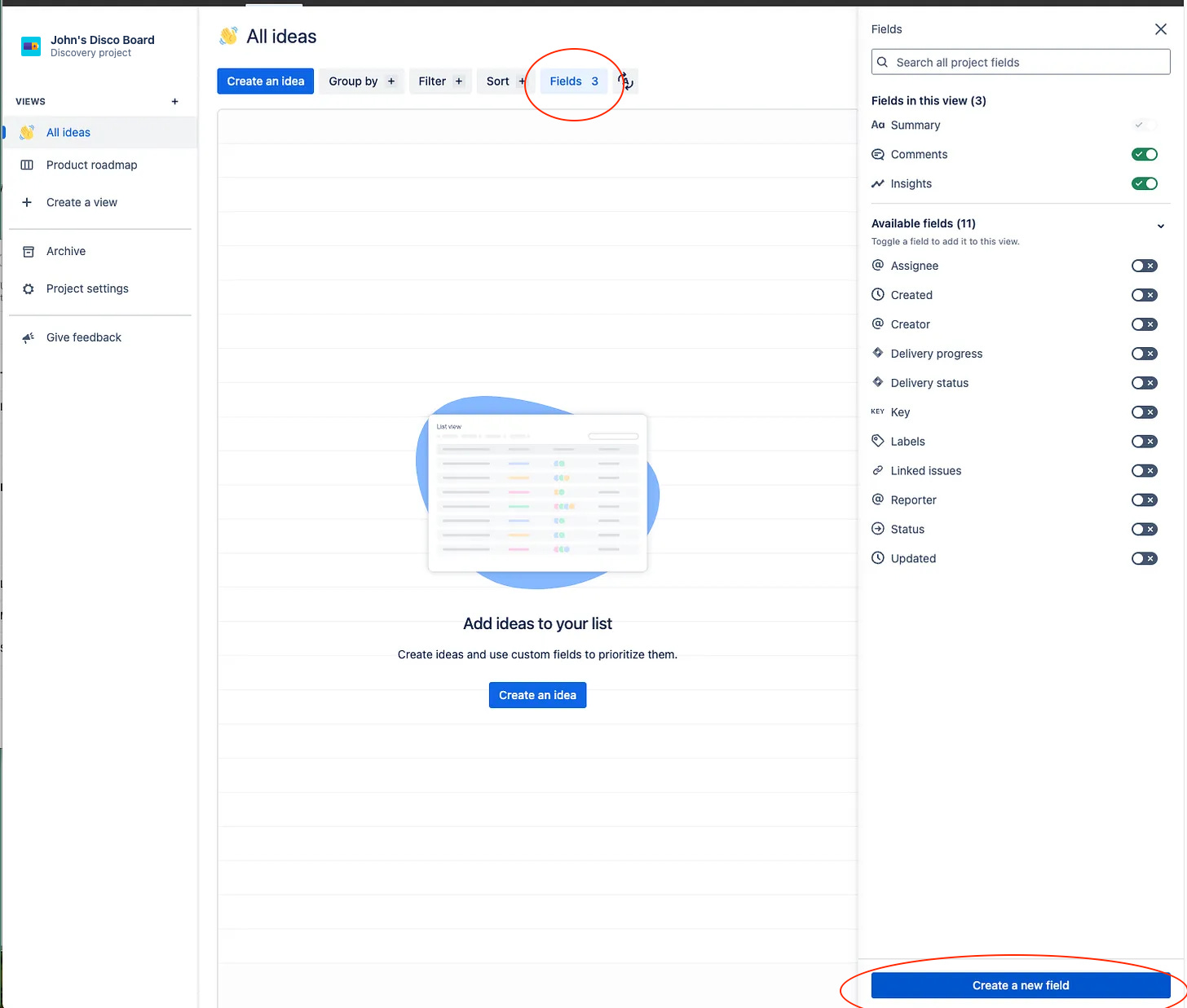
Task: Click the disabled Summary field toggle
Action: point(1145,125)
